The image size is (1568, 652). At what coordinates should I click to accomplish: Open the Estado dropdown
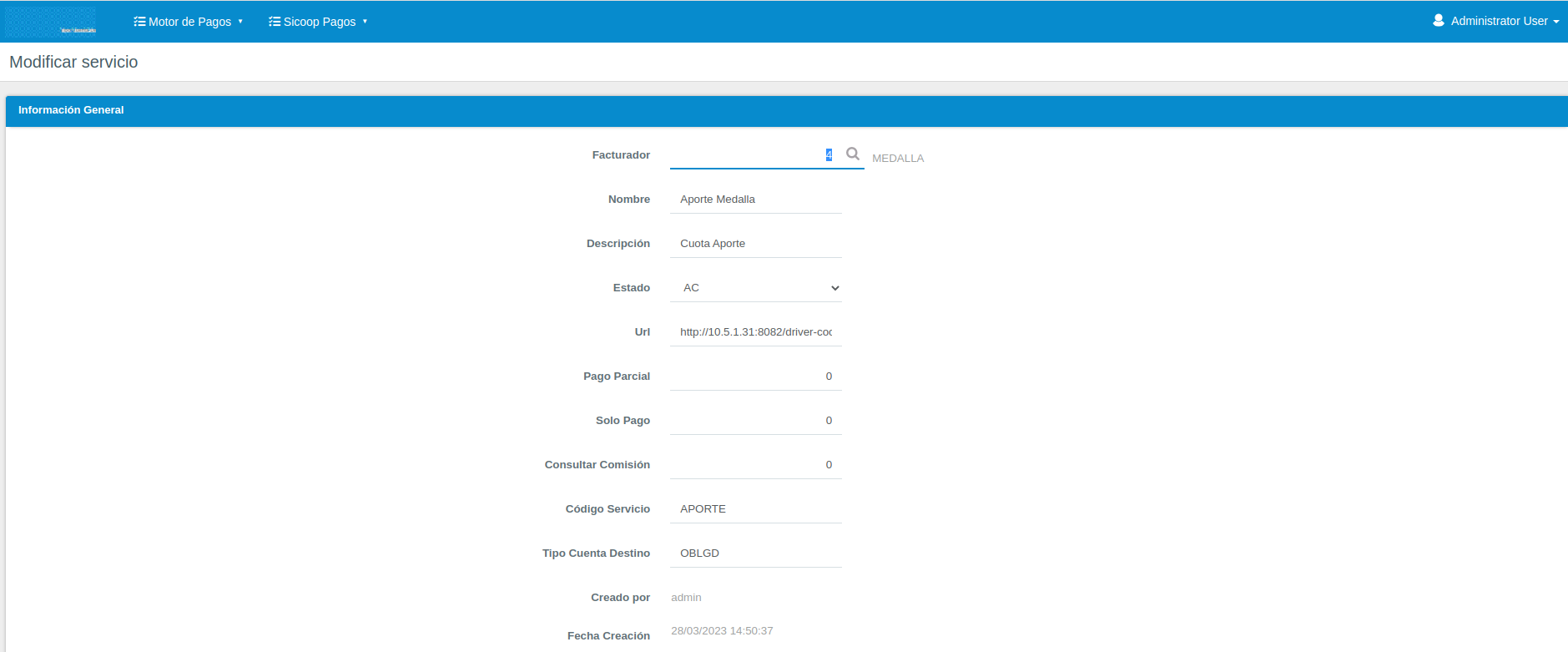pos(755,288)
